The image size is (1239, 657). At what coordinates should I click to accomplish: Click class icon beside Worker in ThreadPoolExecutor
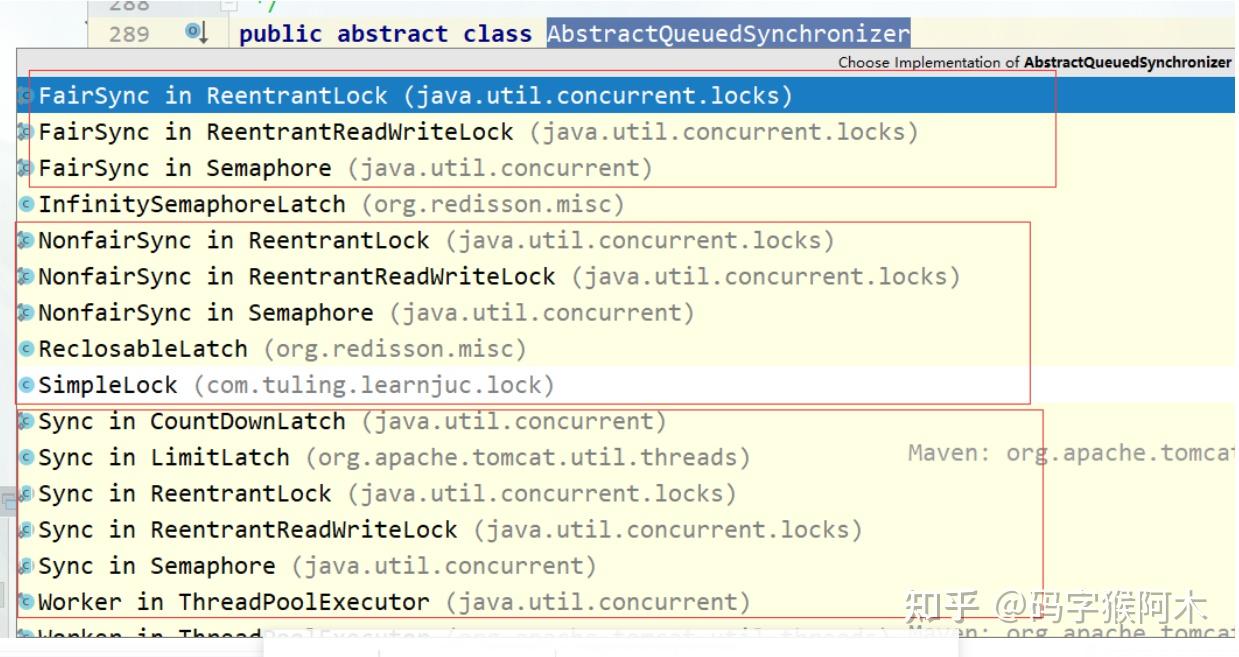(27, 602)
